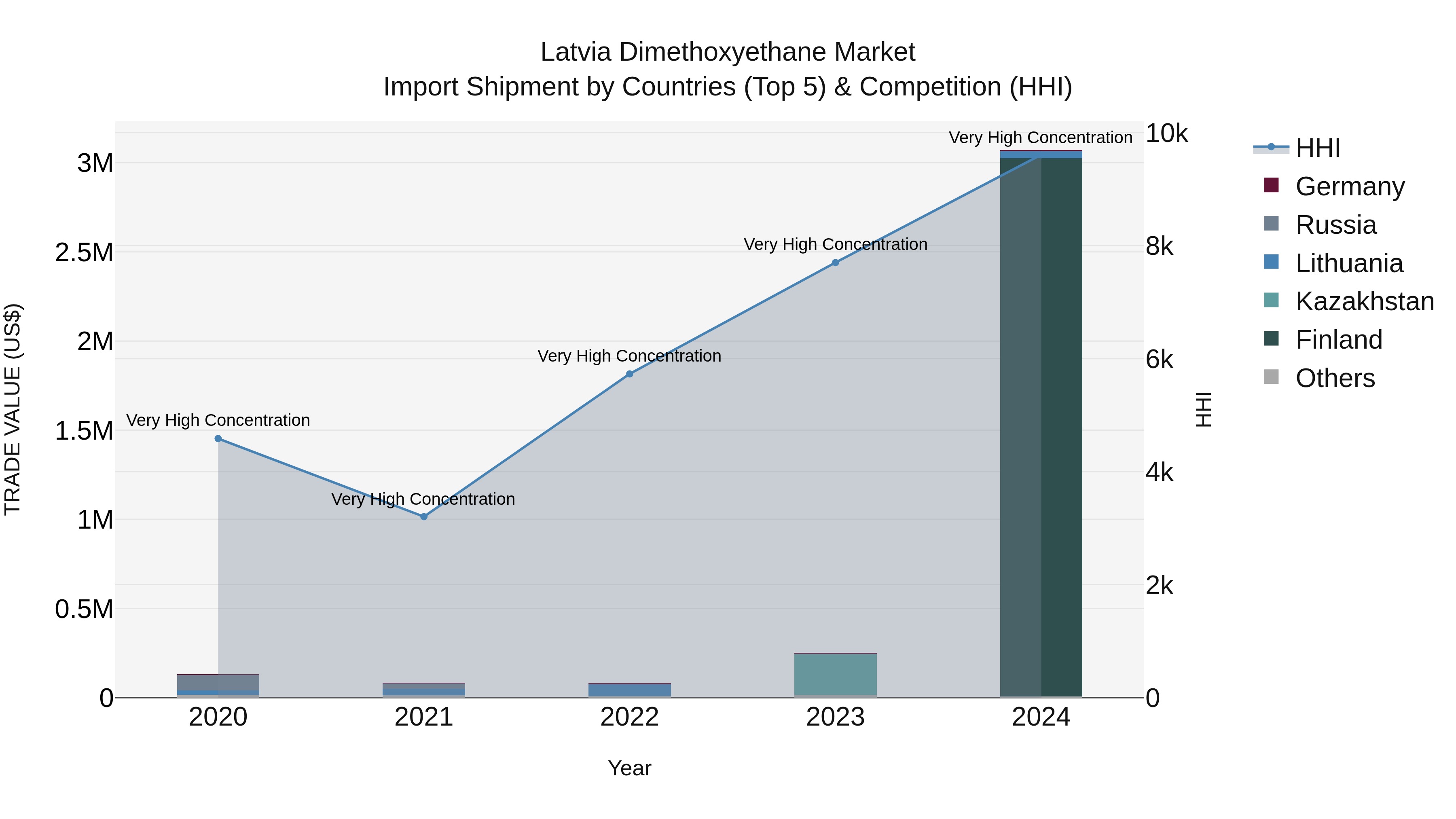Click the Import Shipment by Countries subtitle
1456x819 pixels.
coord(728,87)
